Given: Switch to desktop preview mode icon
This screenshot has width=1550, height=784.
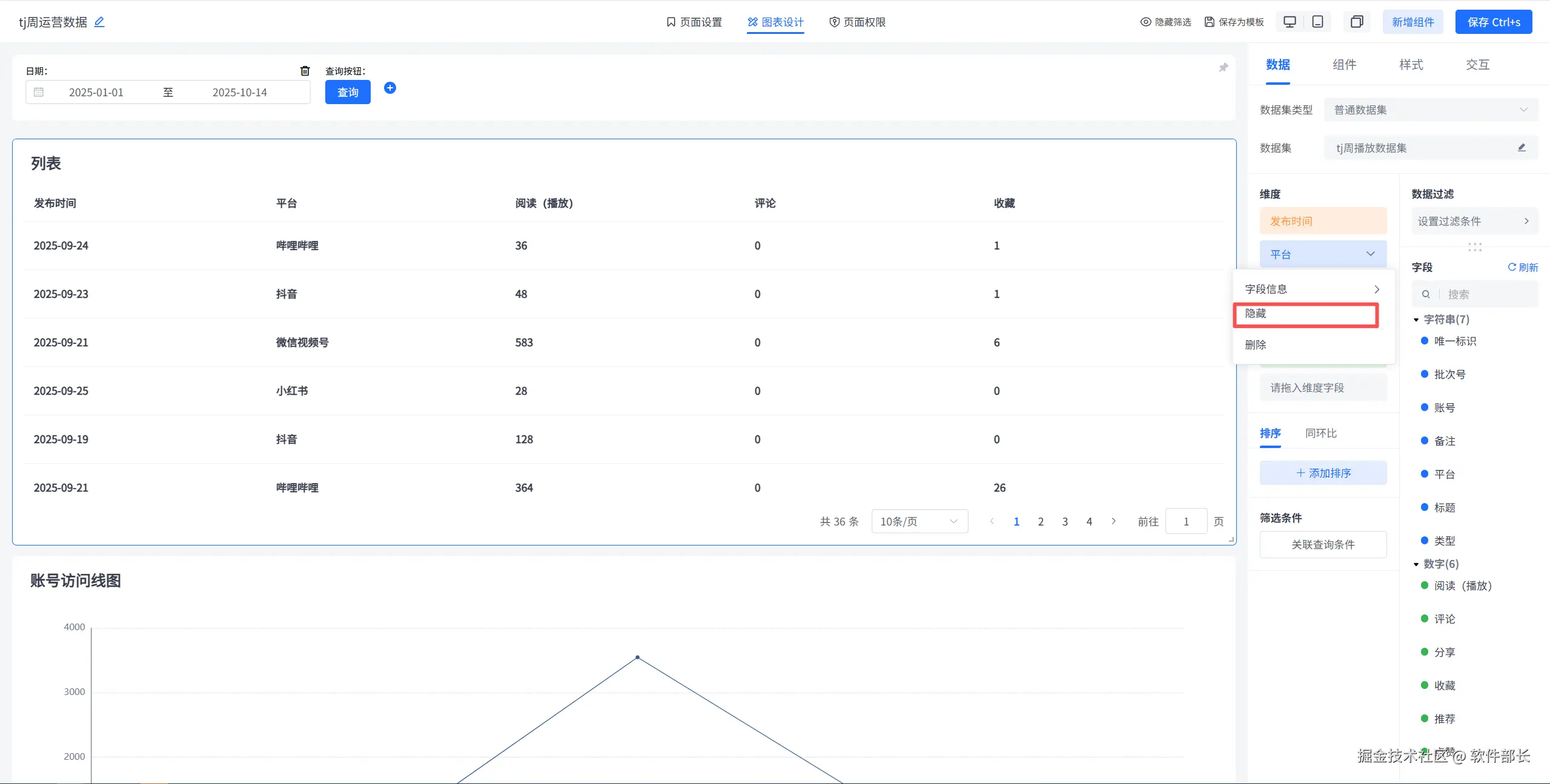Looking at the screenshot, I should 1290,22.
